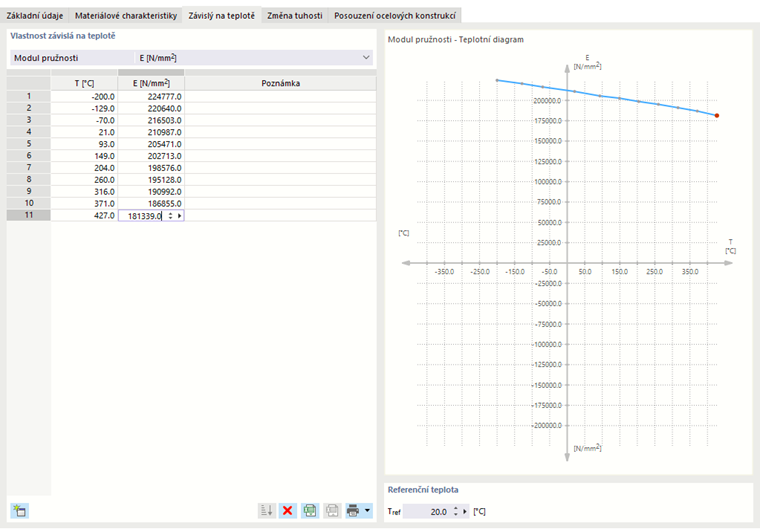
Task: Click the cell with temperature 316.0
Action: (x=84, y=192)
